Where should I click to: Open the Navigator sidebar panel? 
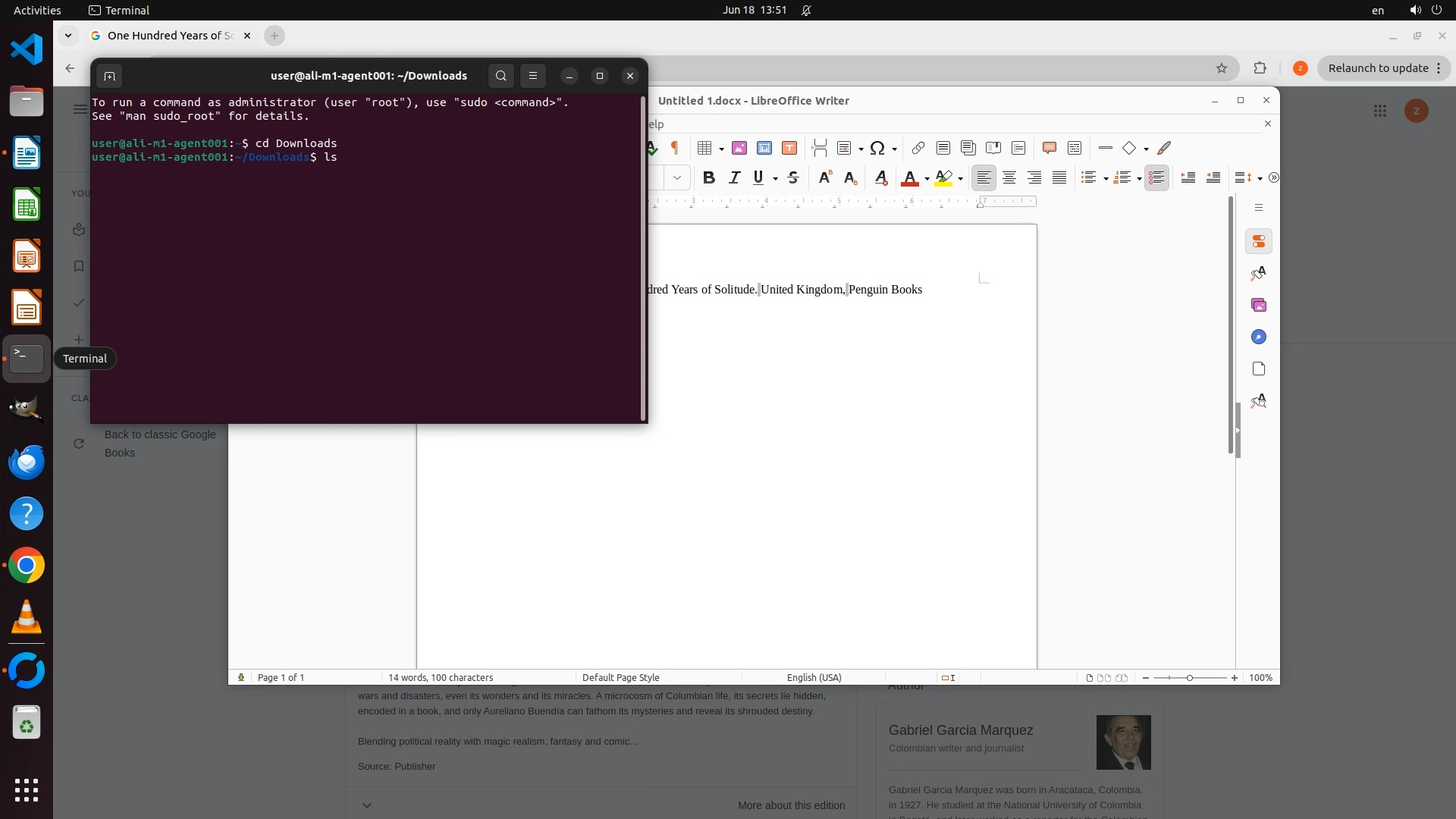tap(1258, 337)
